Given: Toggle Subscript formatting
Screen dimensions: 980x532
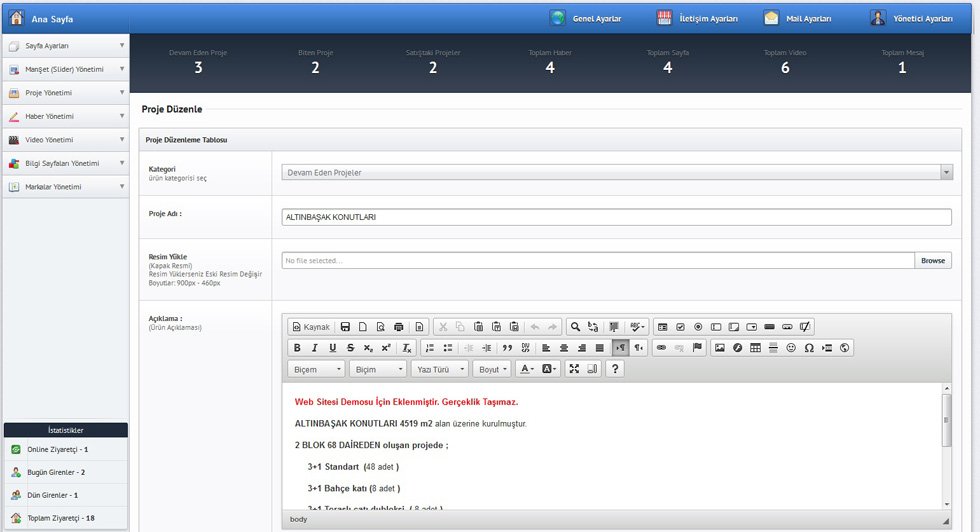Looking at the screenshot, I should coord(368,348).
